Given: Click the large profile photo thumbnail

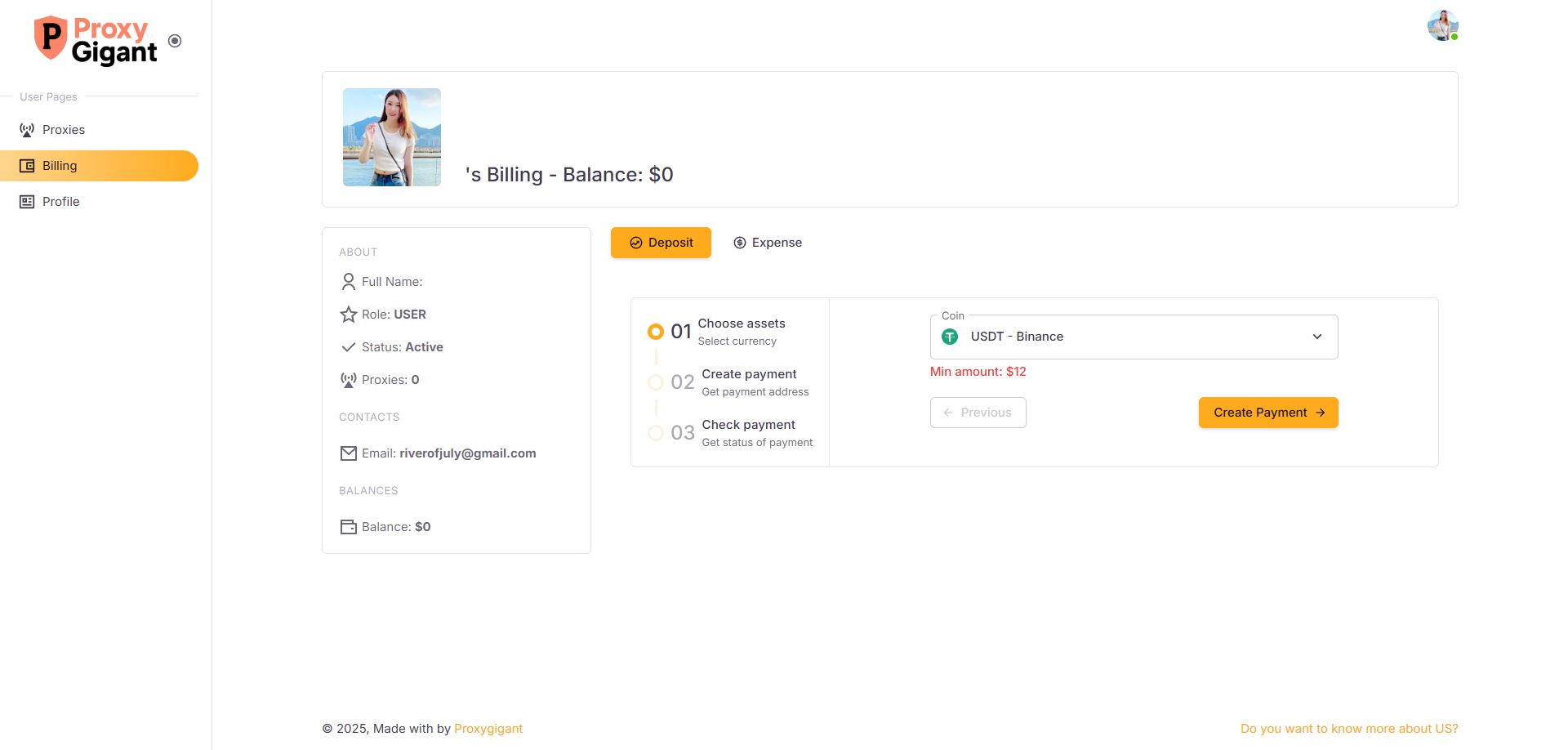Looking at the screenshot, I should 392,137.
